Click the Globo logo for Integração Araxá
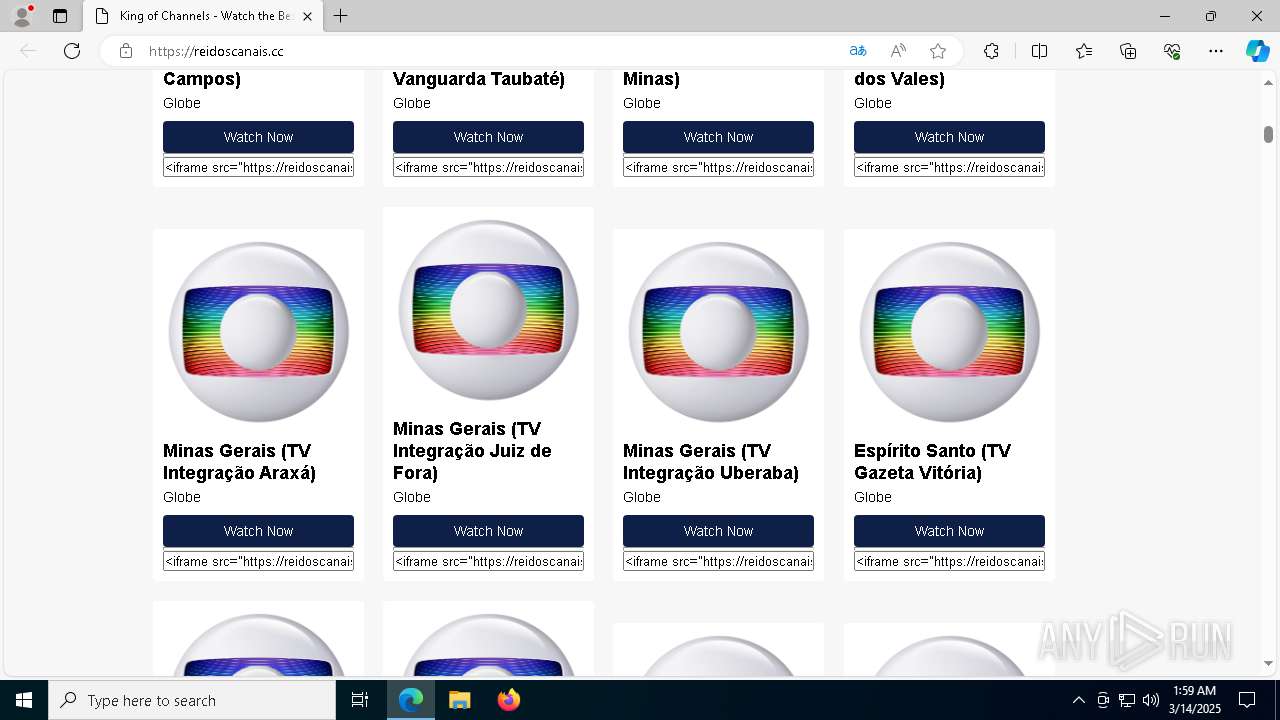1280x720 pixels. click(x=258, y=332)
